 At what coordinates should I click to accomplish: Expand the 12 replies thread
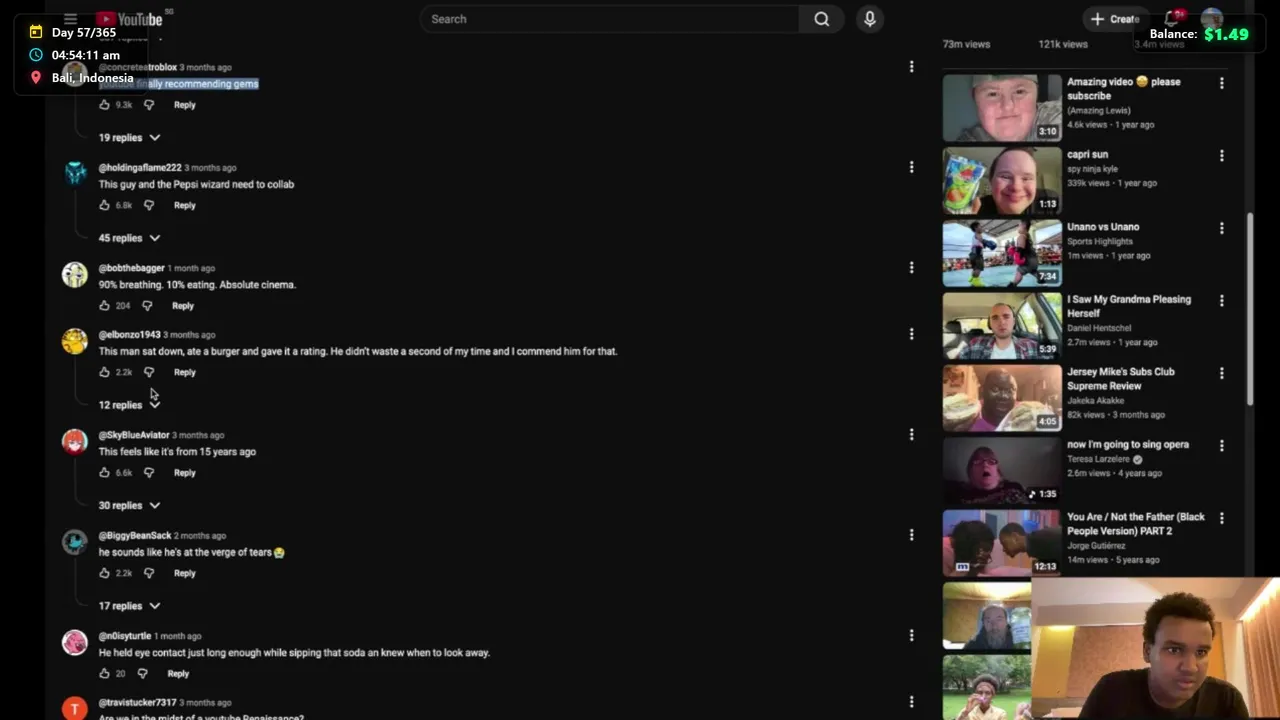130,405
